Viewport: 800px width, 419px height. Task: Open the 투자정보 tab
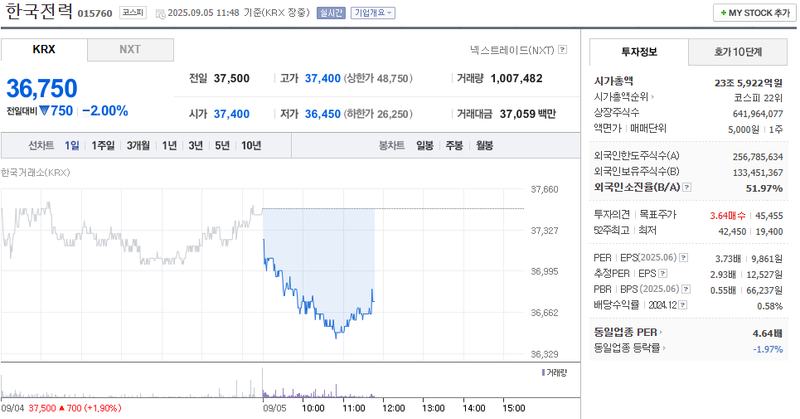639,52
